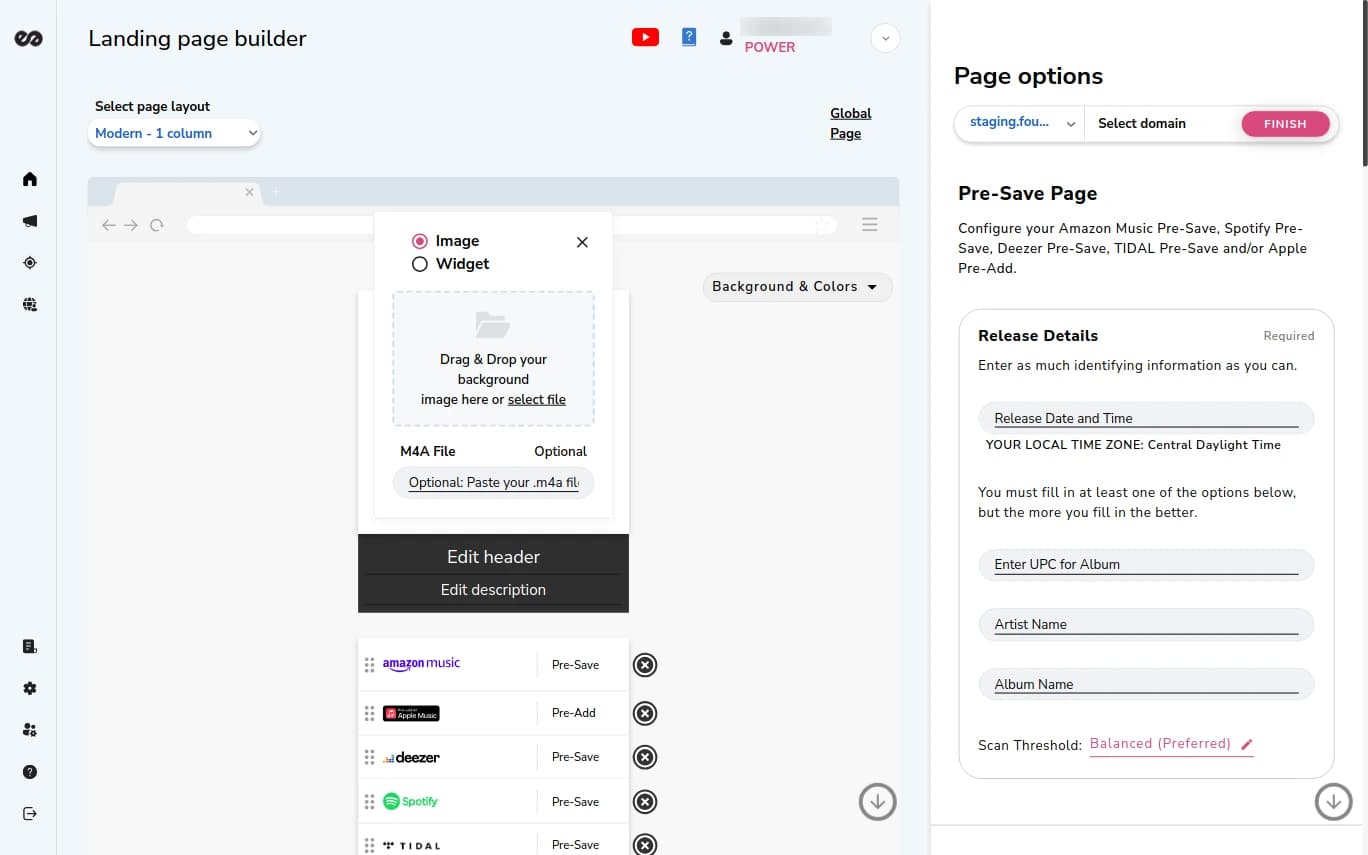
Task: Click the logout icon in sidebar
Action: click(30, 814)
